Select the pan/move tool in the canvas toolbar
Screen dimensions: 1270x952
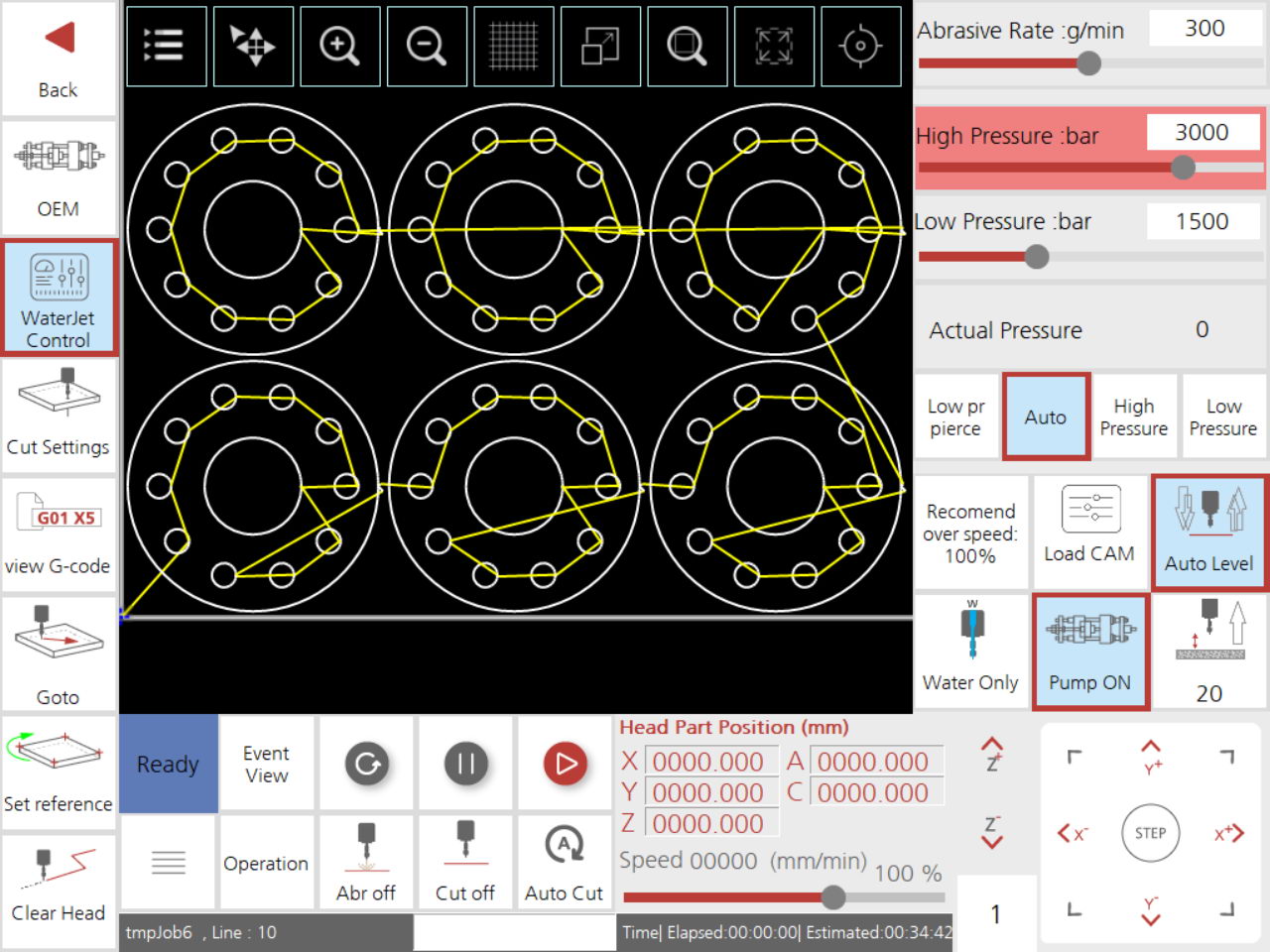pos(253,46)
